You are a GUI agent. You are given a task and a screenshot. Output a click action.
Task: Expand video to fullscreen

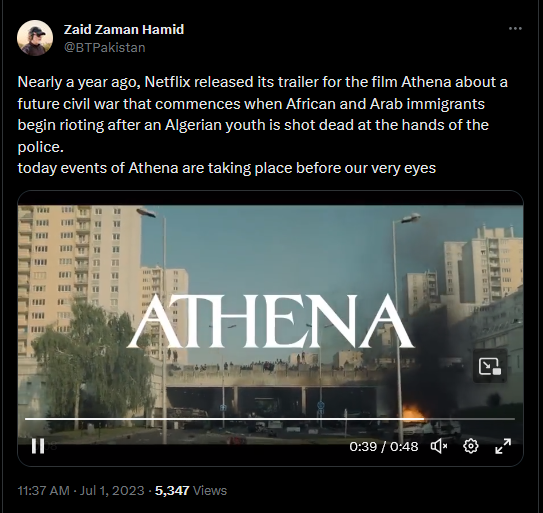503,446
